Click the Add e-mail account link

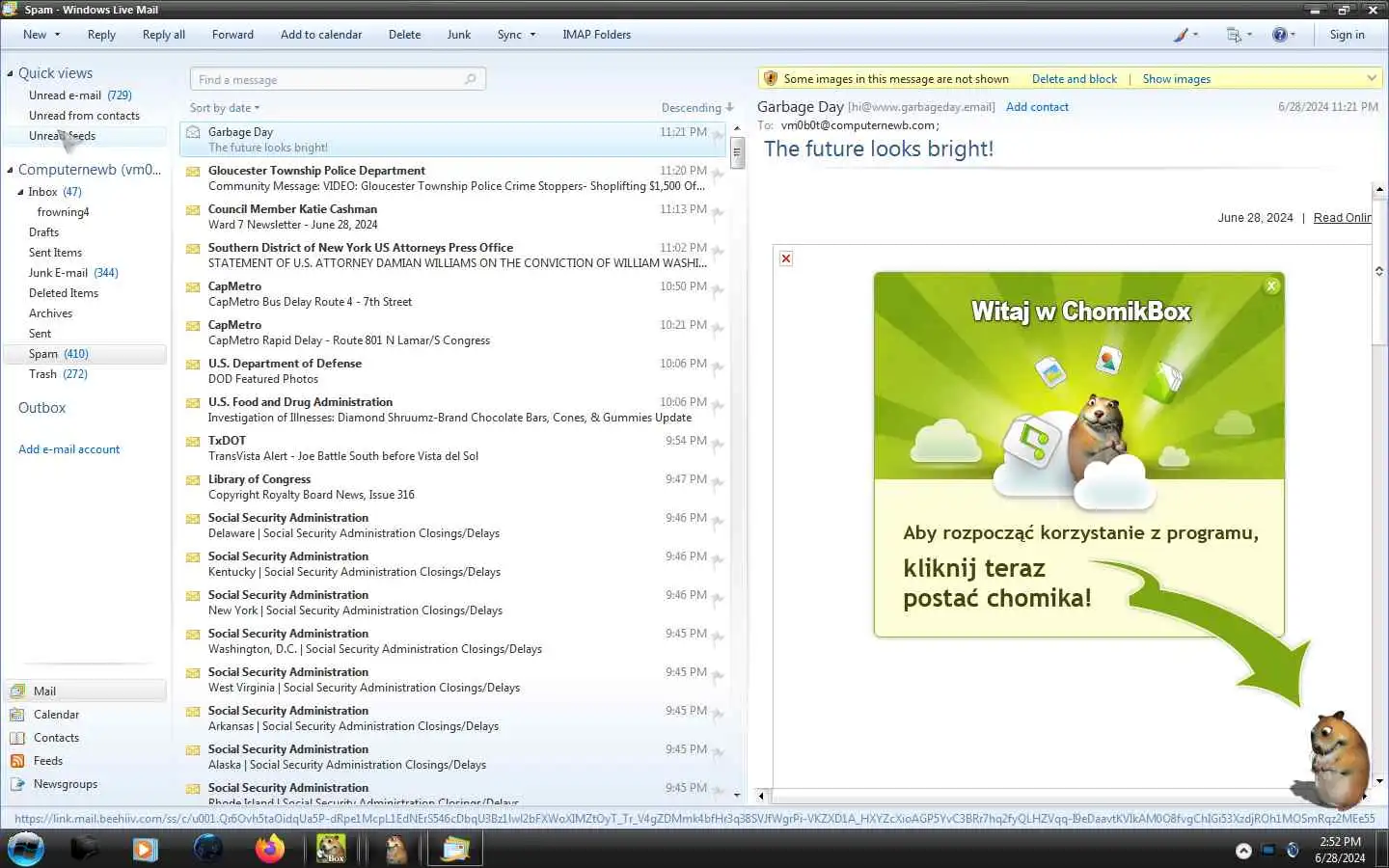click(69, 449)
